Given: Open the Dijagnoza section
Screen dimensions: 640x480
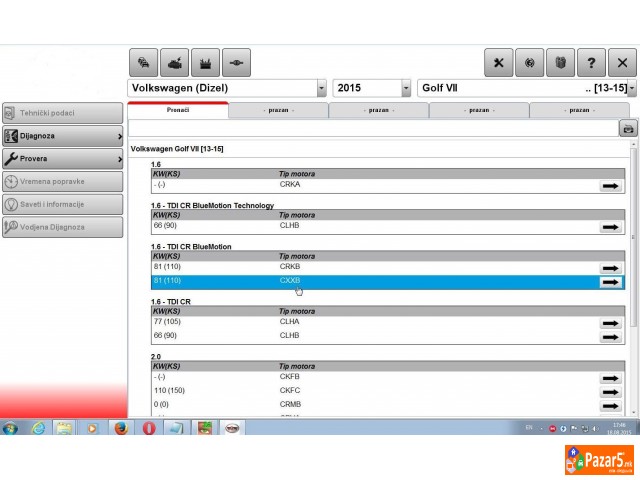Looking at the screenshot, I should [62, 136].
